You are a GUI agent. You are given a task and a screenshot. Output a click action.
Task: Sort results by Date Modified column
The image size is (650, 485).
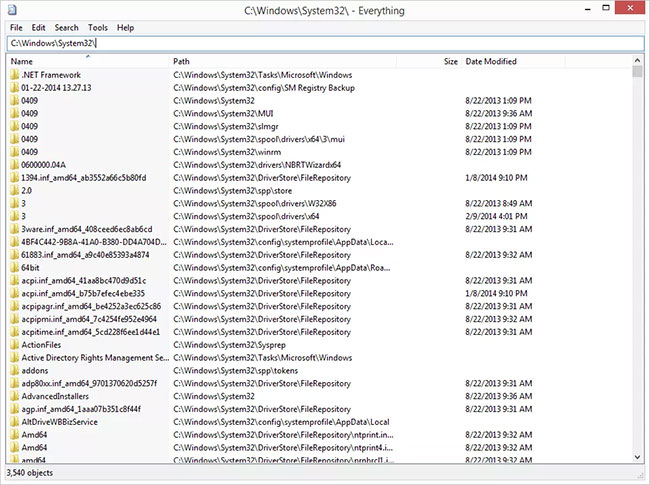[513, 61]
